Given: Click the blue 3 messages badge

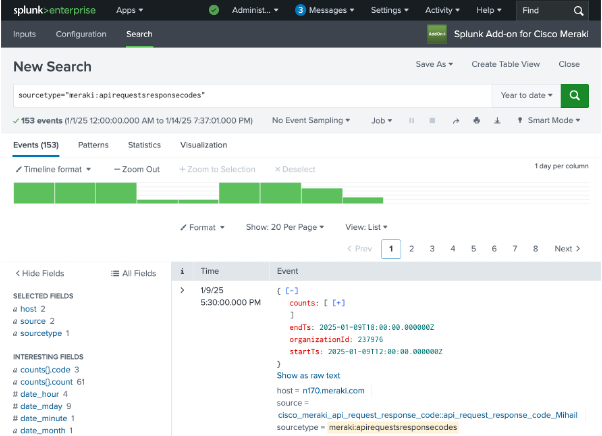Looking at the screenshot, I should coord(300,10).
